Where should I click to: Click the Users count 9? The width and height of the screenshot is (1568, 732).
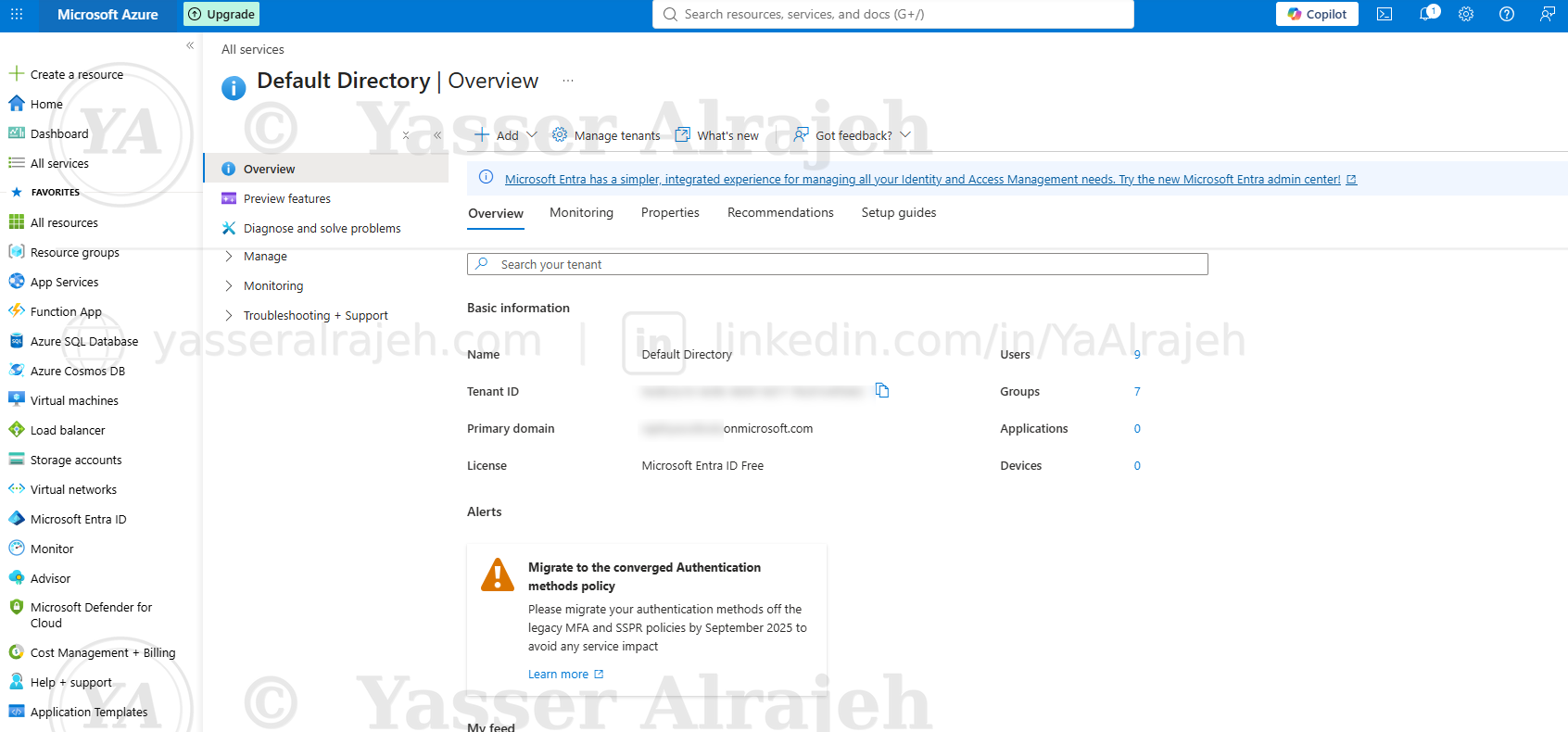(x=1137, y=354)
